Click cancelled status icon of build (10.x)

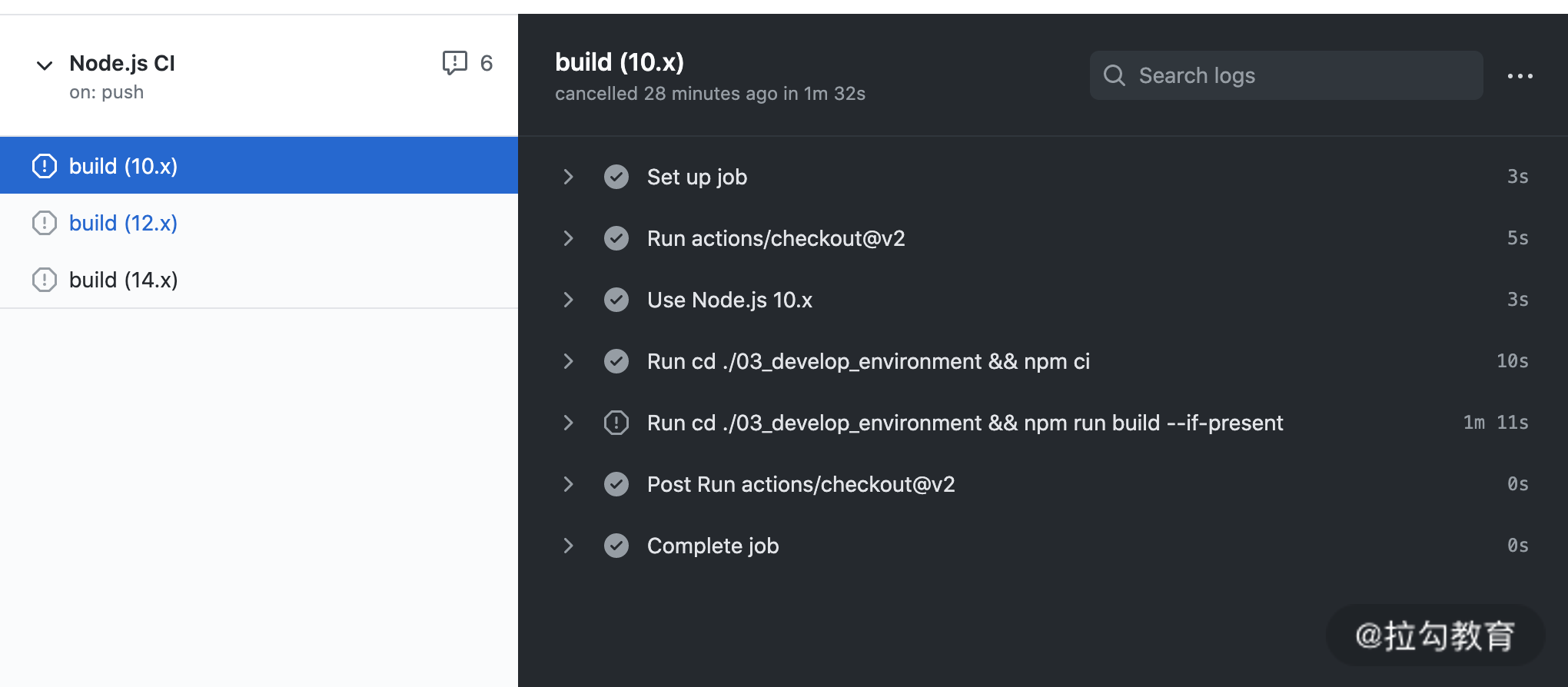(x=45, y=166)
